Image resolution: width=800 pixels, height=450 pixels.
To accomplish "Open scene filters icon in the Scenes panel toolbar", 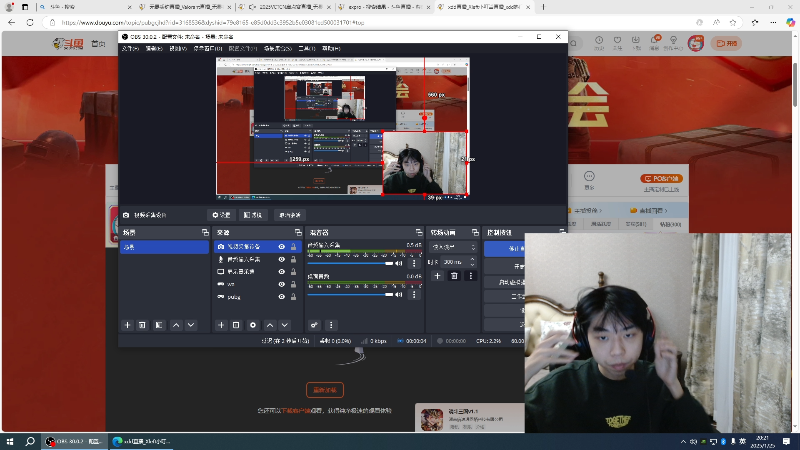I will coord(159,325).
